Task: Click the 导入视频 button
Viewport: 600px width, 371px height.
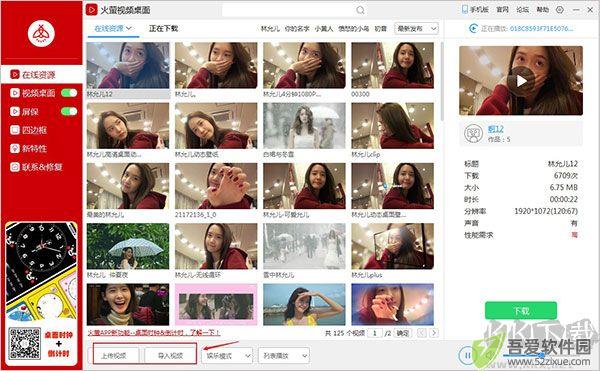Action: tap(171, 356)
